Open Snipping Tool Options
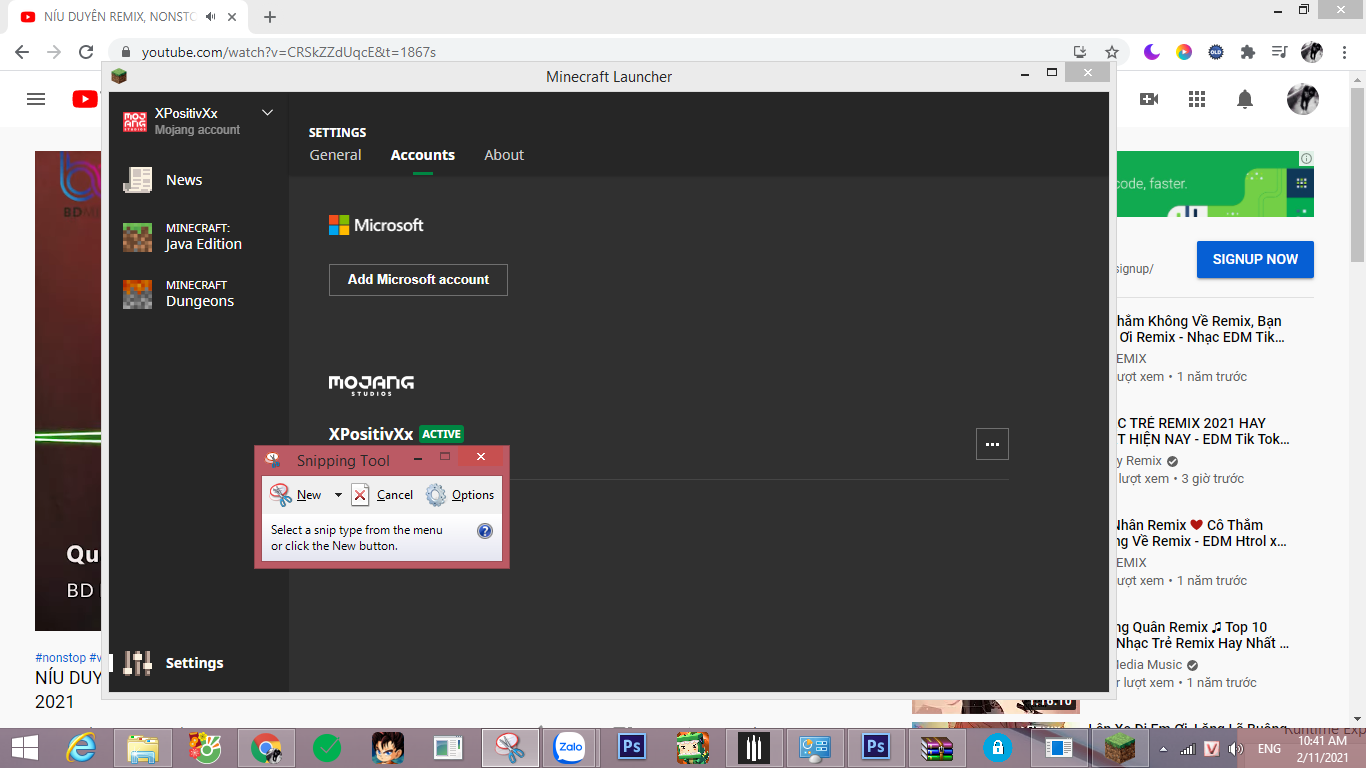The width and height of the screenshot is (1366, 768). [460, 495]
